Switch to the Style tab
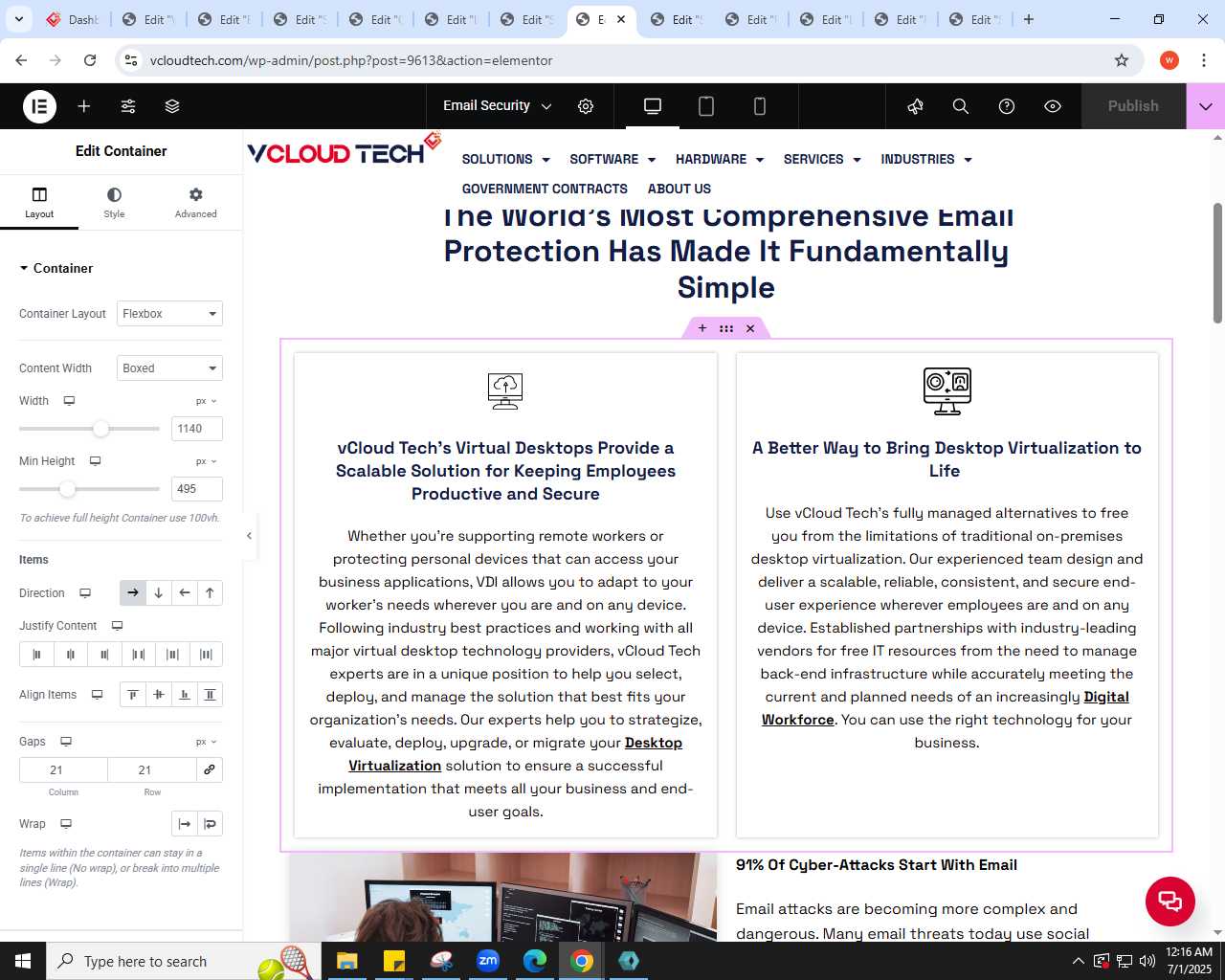This screenshot has width=1225, height=980. point(114,202)
